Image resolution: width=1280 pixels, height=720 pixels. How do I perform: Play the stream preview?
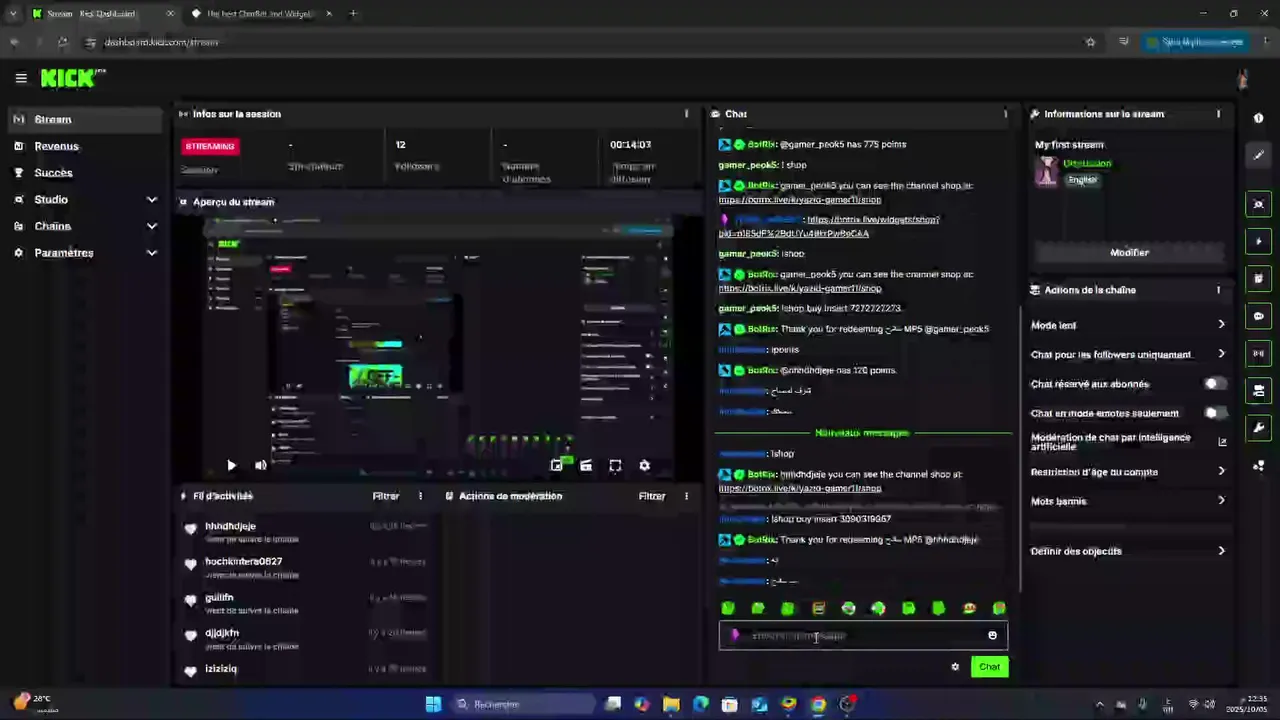click(x=231, y=465)
